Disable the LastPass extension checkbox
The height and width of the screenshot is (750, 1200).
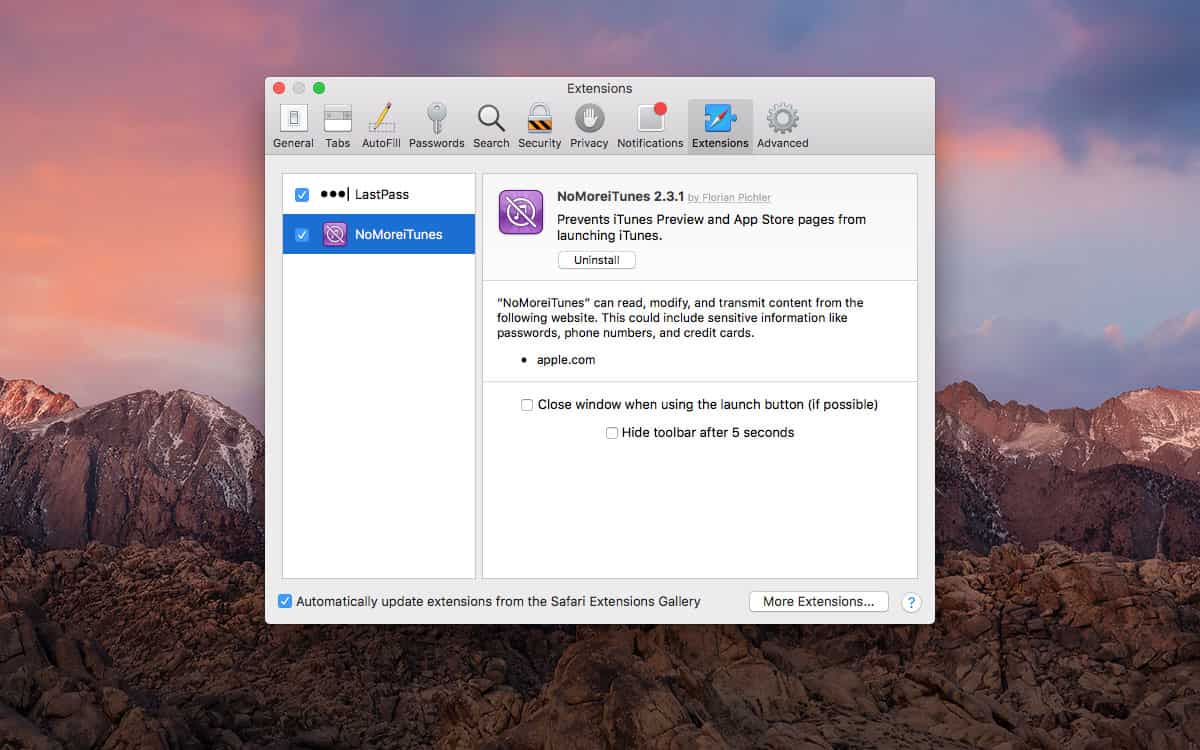(x=302, y=195)
